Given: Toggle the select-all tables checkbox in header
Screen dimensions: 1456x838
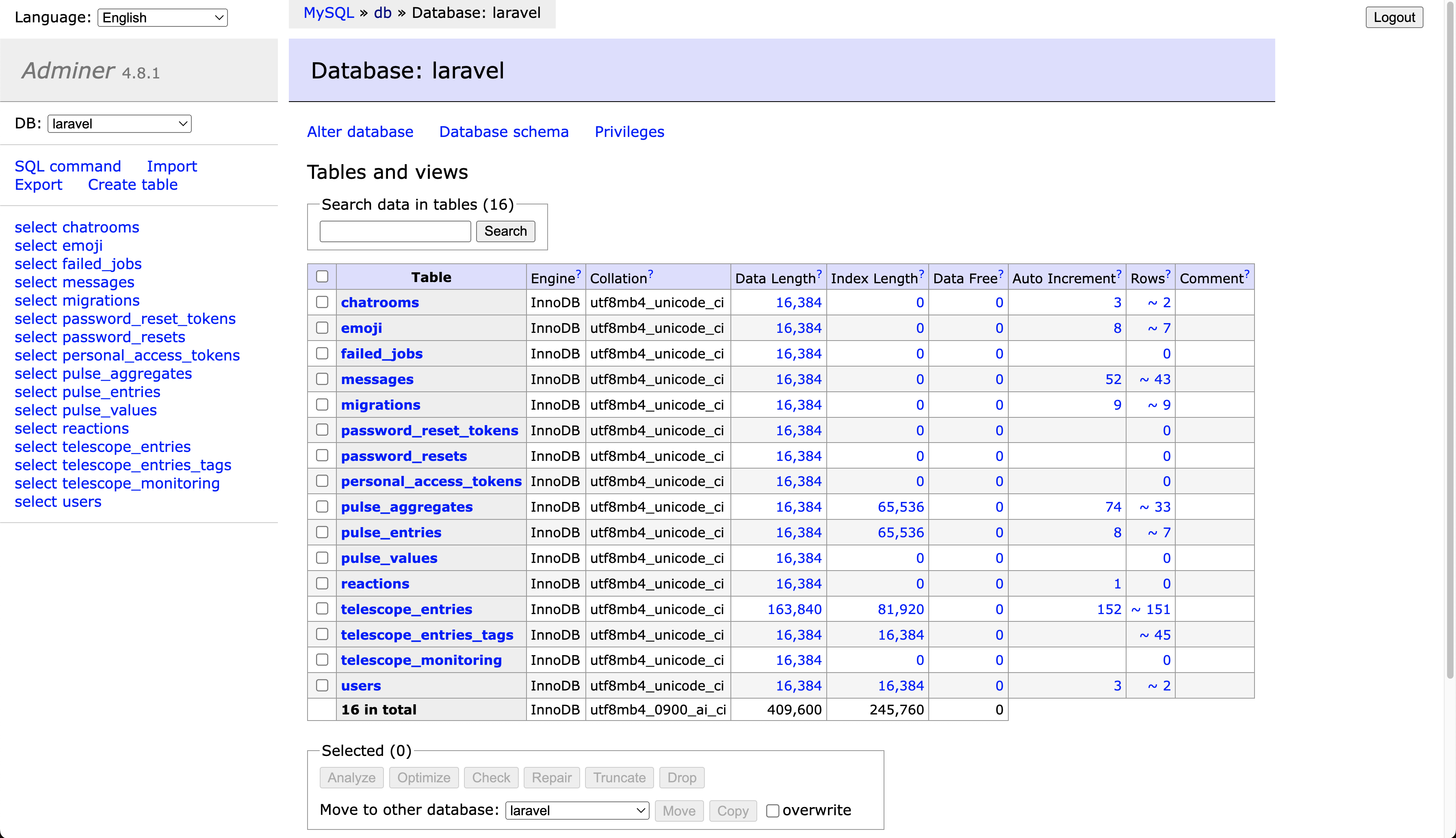Looking at the screenshot, I should (x=322, y=277).
